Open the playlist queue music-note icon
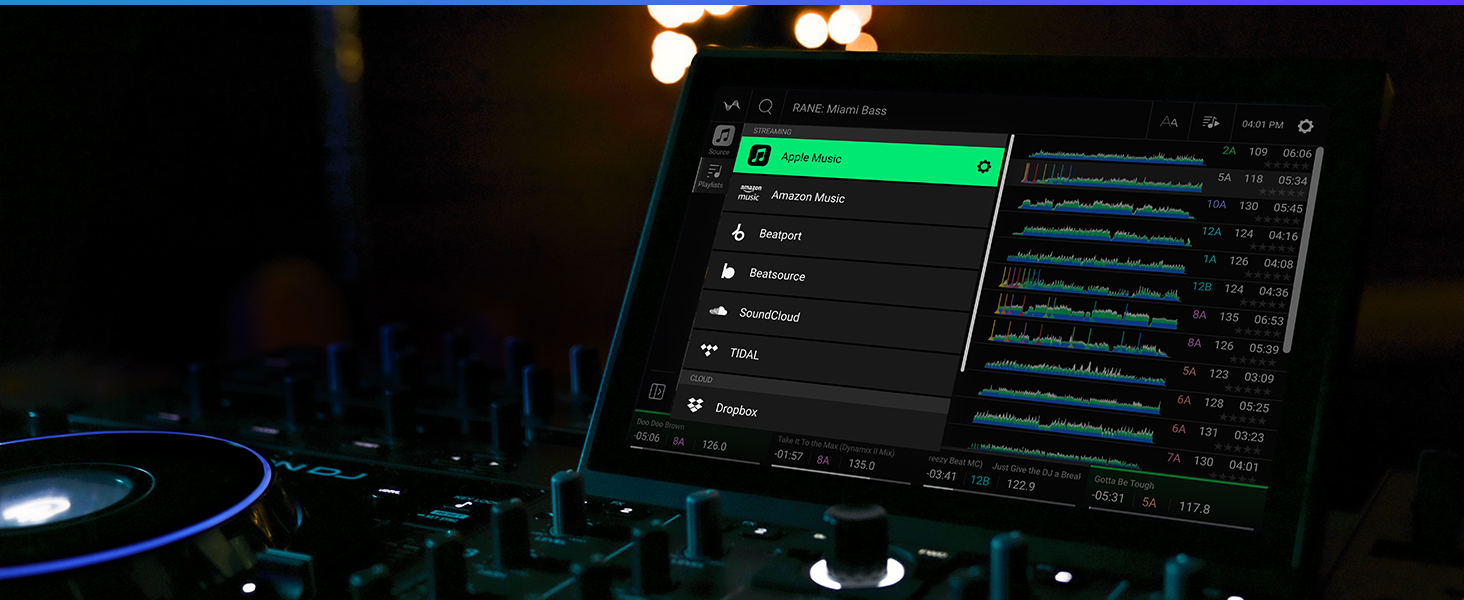The height and width of the screenshot is (600, 1464). point(1211,123)
